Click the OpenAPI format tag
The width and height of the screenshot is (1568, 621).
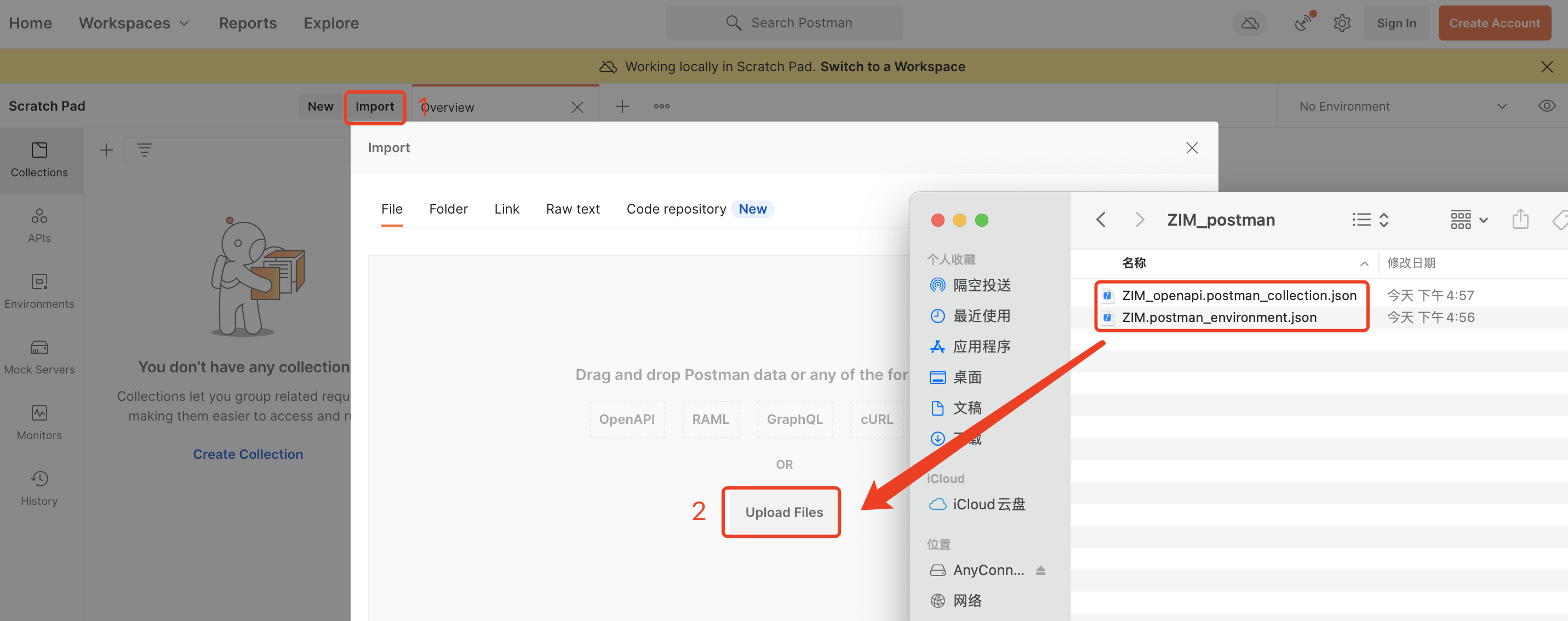tap(627, 419)
